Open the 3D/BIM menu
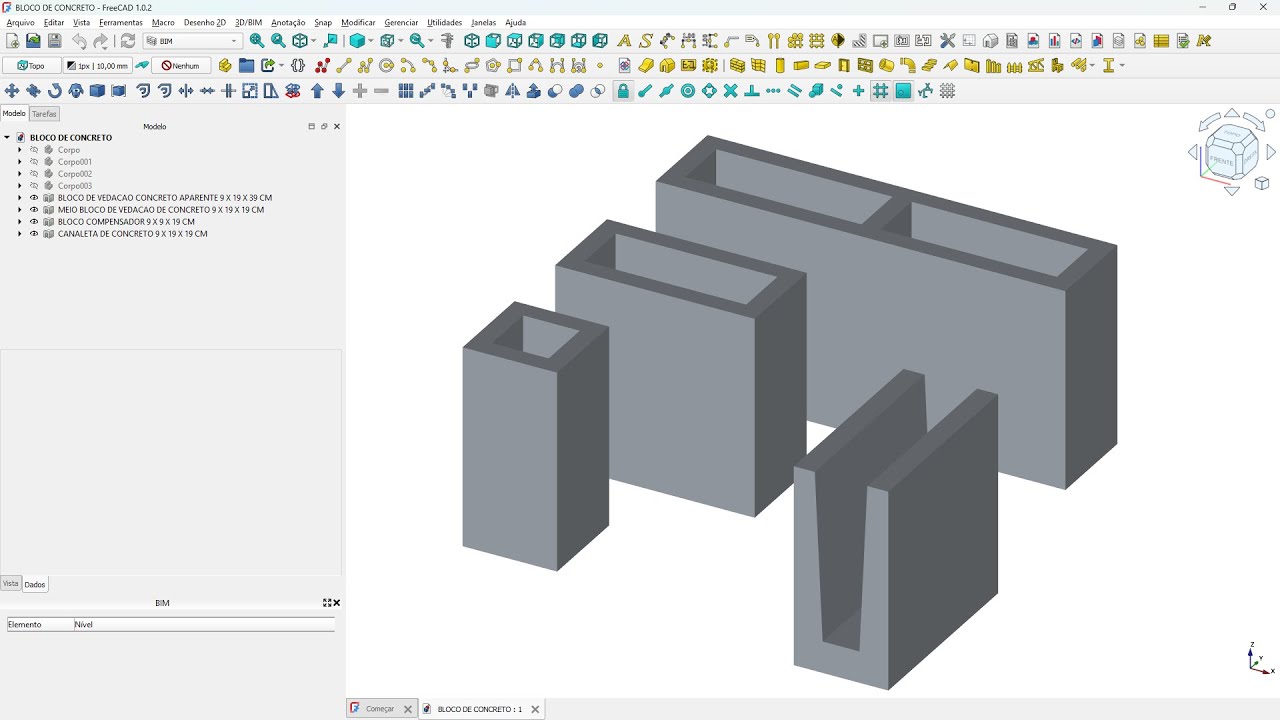 [x=248, y=22]
